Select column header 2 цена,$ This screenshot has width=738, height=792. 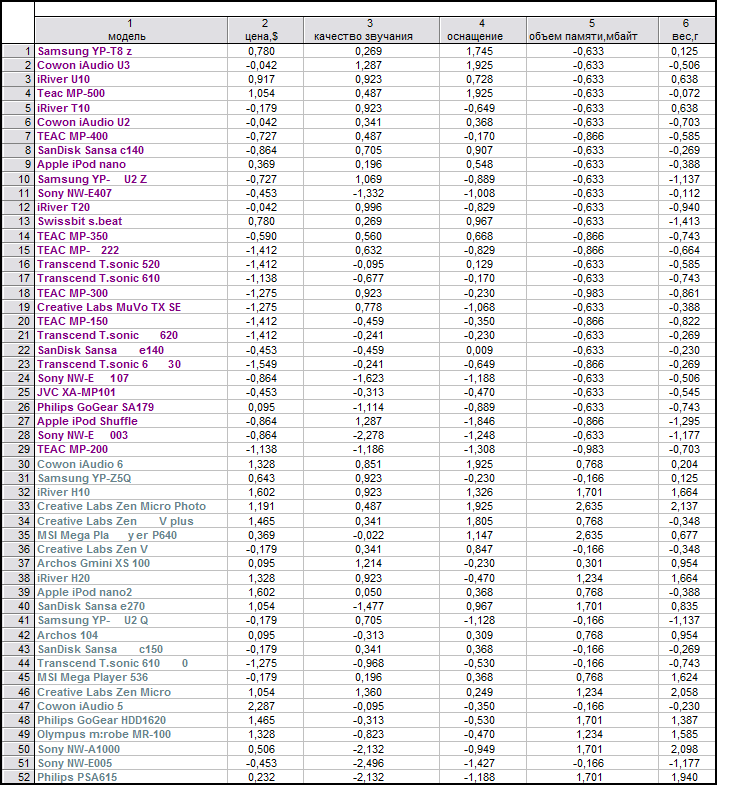tap(265, 30)
